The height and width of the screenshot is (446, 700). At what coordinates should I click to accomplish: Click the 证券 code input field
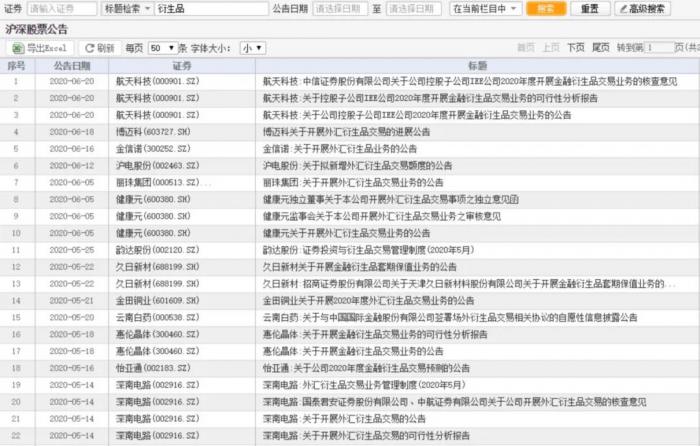point(62,8)
